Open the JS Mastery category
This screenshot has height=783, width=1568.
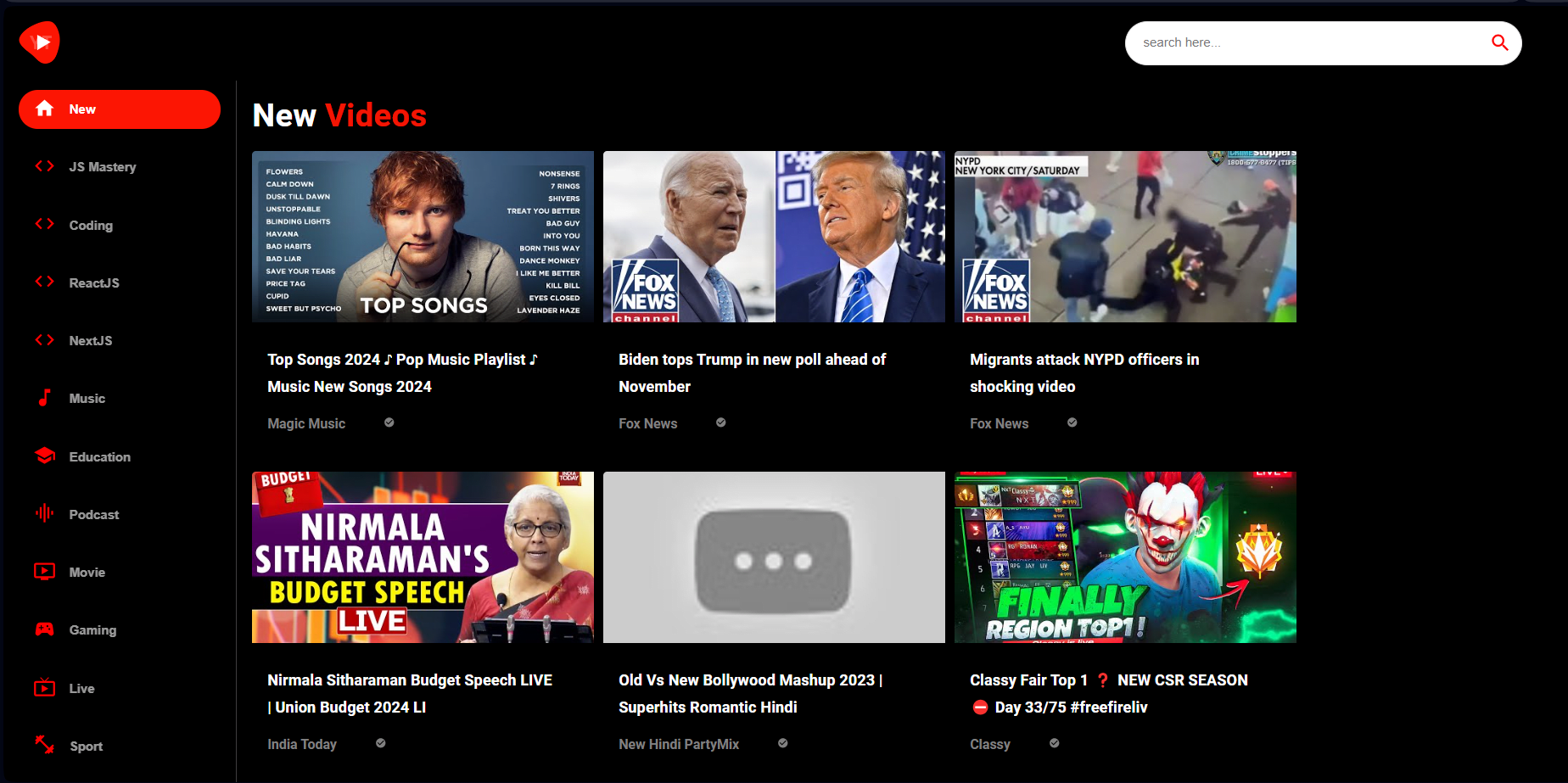point(120,167)
